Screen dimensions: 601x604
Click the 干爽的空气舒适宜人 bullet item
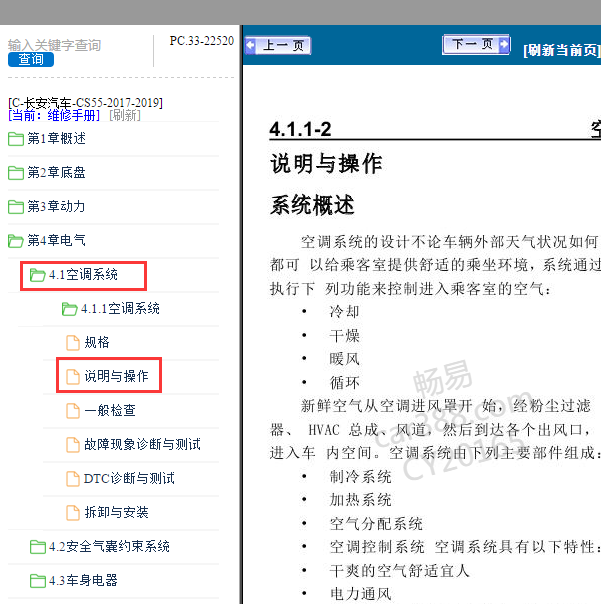(x=400, y=571)
